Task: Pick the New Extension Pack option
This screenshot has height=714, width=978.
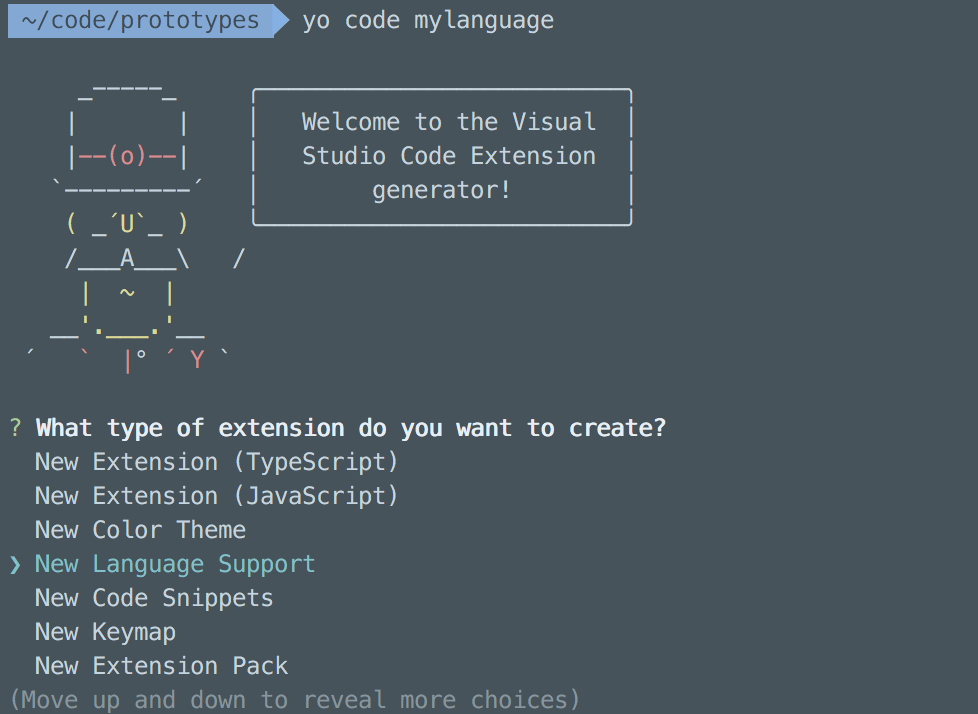Action: 161,666
